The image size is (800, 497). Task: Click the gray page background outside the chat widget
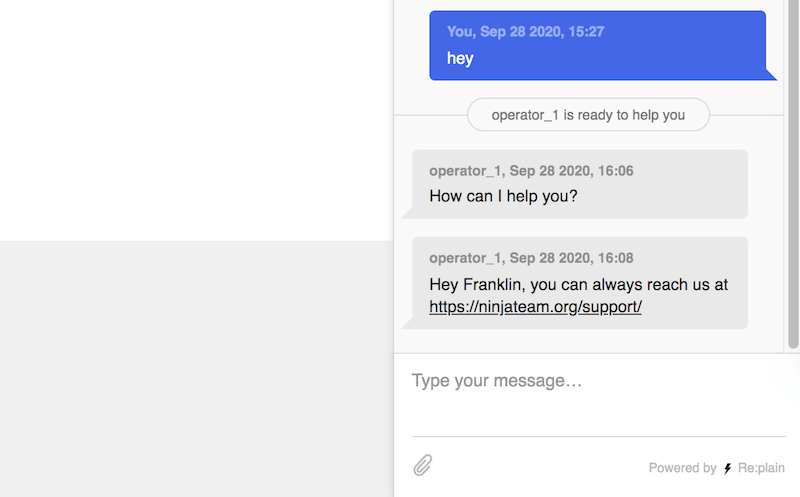(x=196, y=368)
